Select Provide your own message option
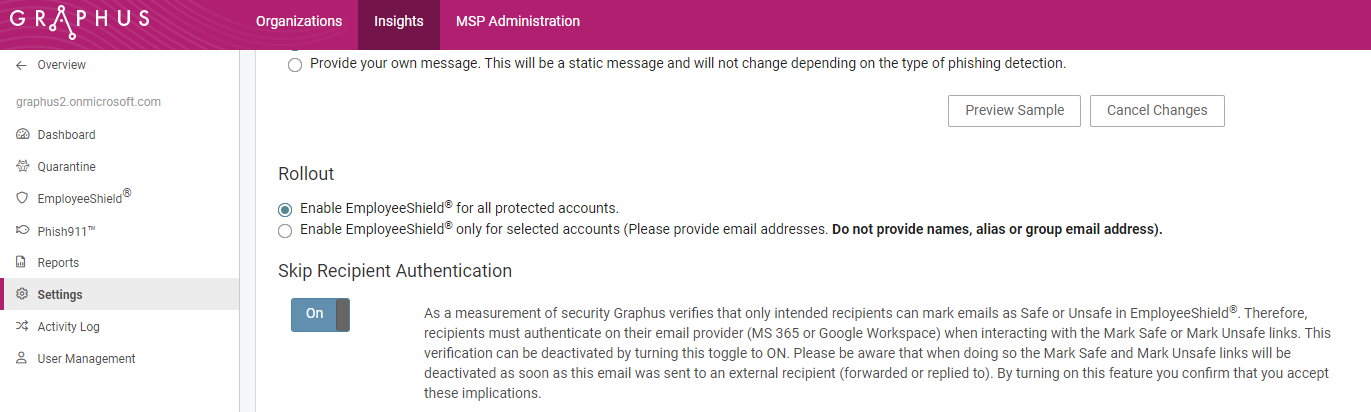 tap(294, 65)
